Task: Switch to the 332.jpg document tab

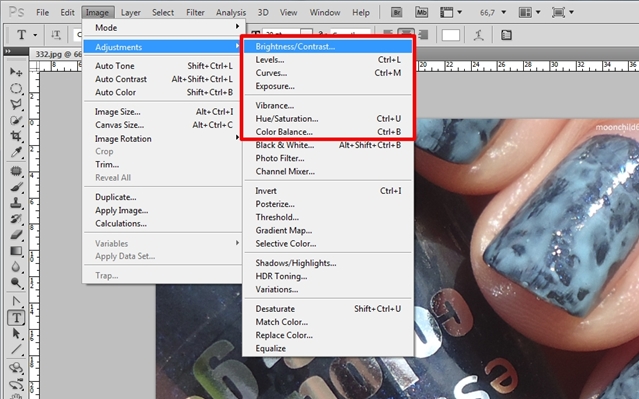Action: pyautogui.click(x=56, y=54)
